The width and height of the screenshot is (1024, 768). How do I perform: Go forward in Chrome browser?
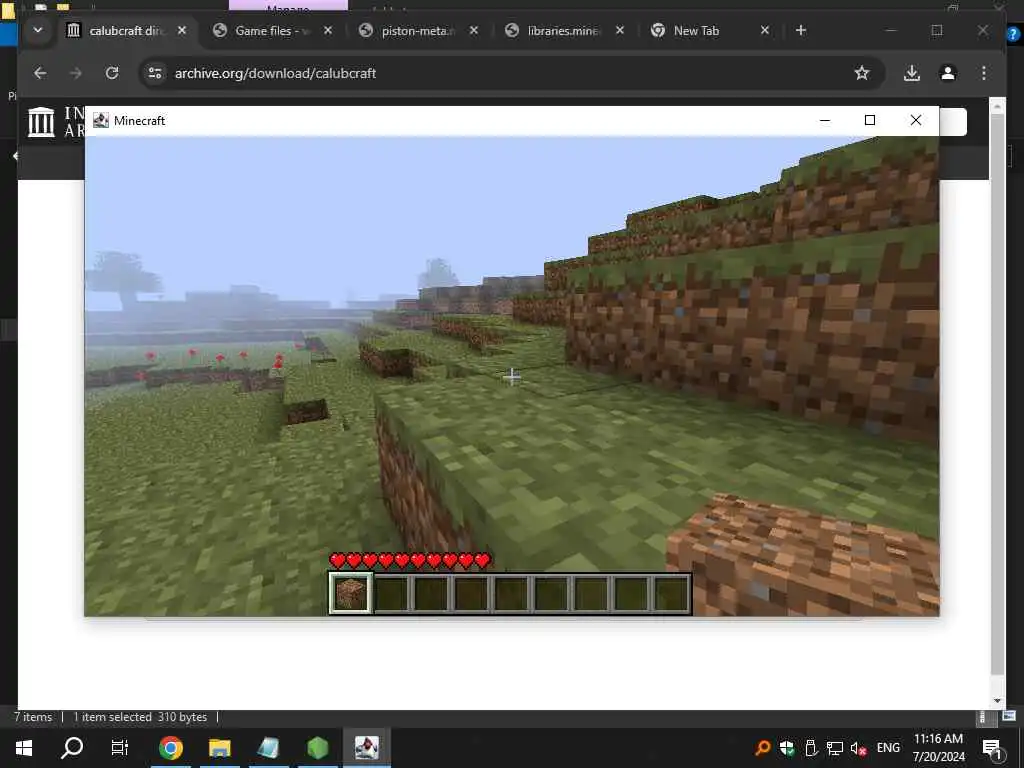(x=76, y=73)
